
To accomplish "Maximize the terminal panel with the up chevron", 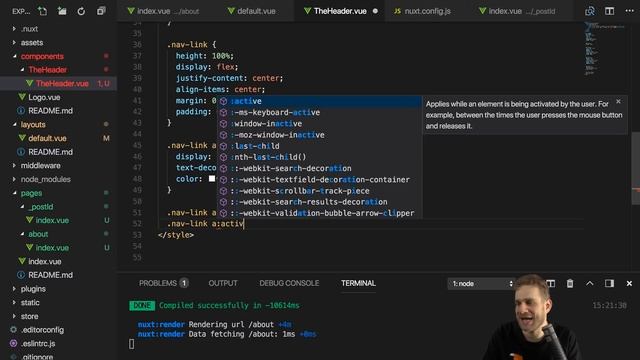I will point(590,283).
